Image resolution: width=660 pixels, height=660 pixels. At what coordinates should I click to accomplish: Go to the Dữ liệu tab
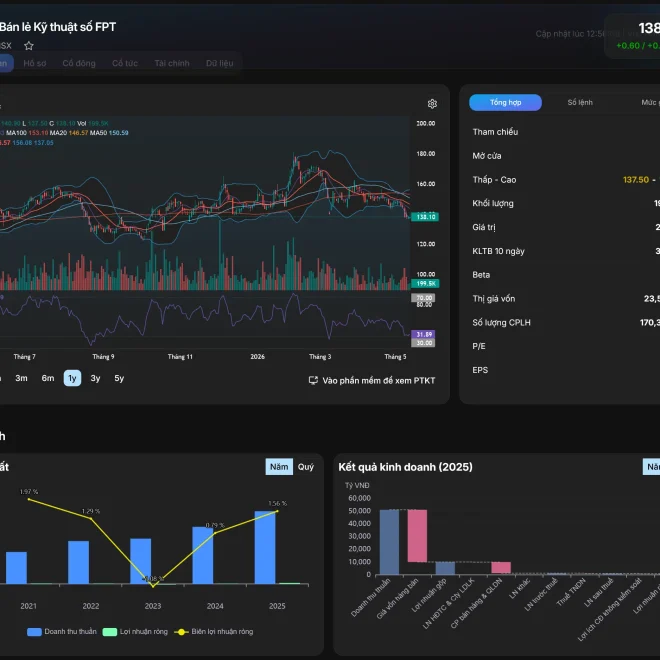219,63
